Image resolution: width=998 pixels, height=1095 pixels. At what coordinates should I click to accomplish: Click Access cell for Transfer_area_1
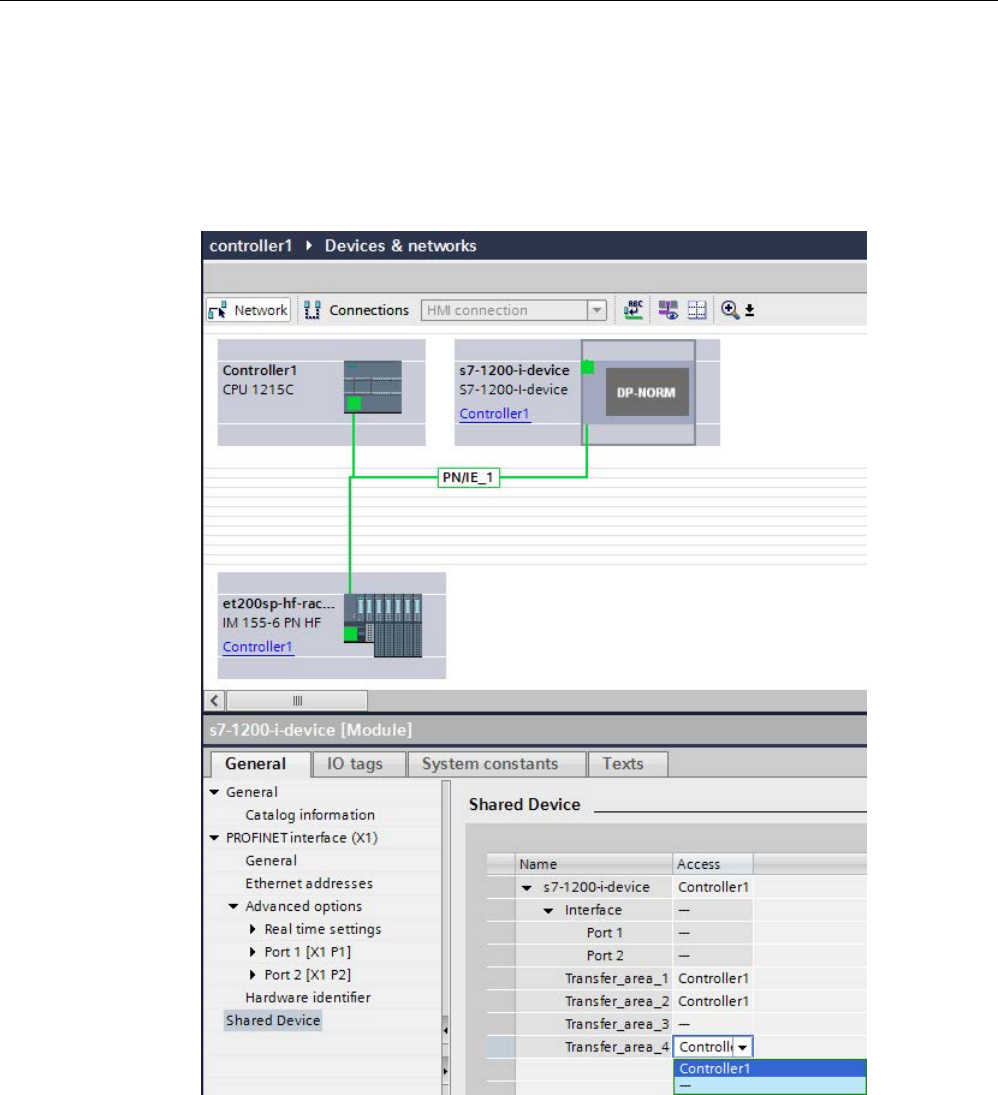click(x=713, y=978)
